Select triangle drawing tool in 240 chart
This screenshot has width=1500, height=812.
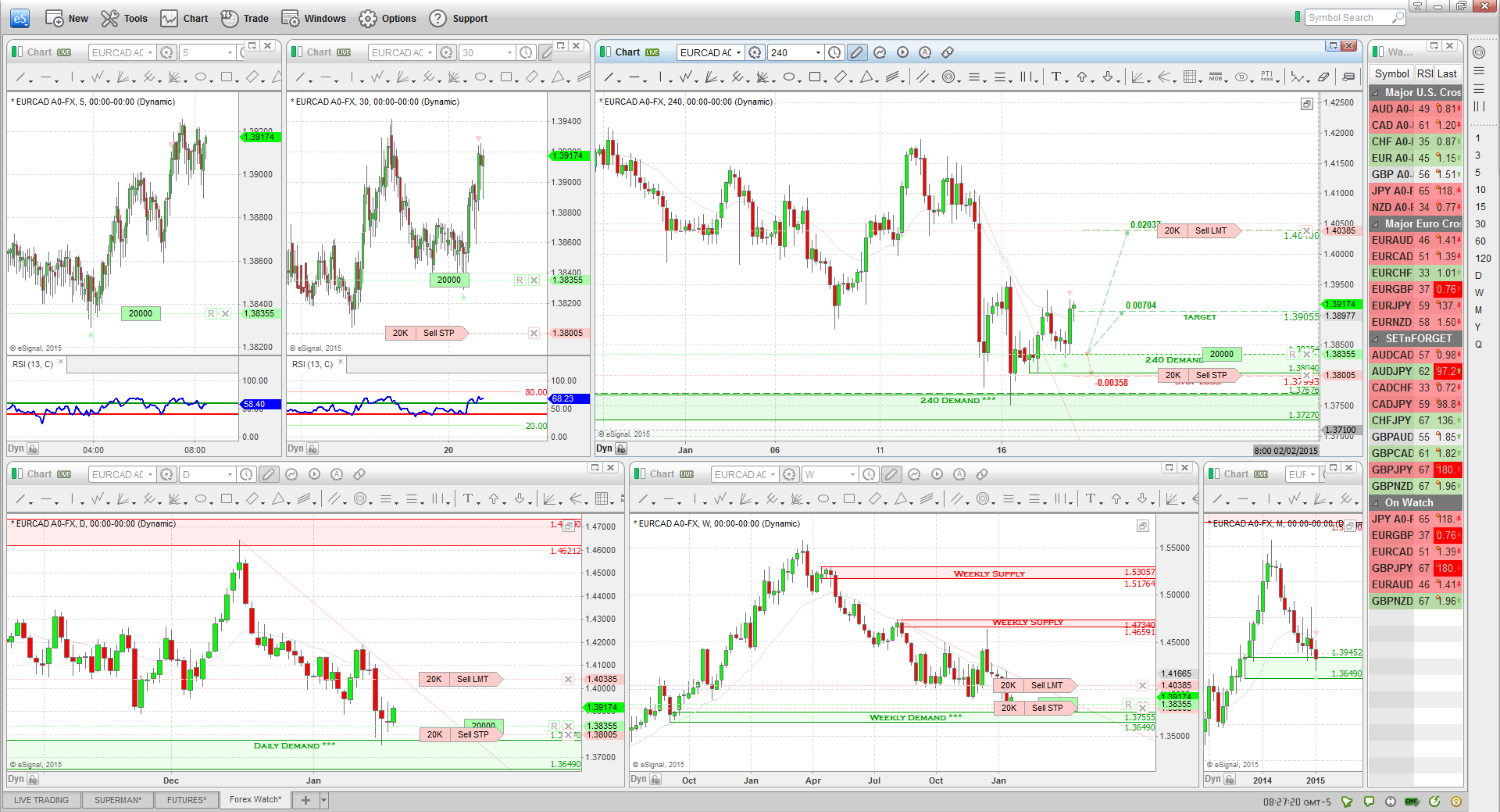coord(867,77)
